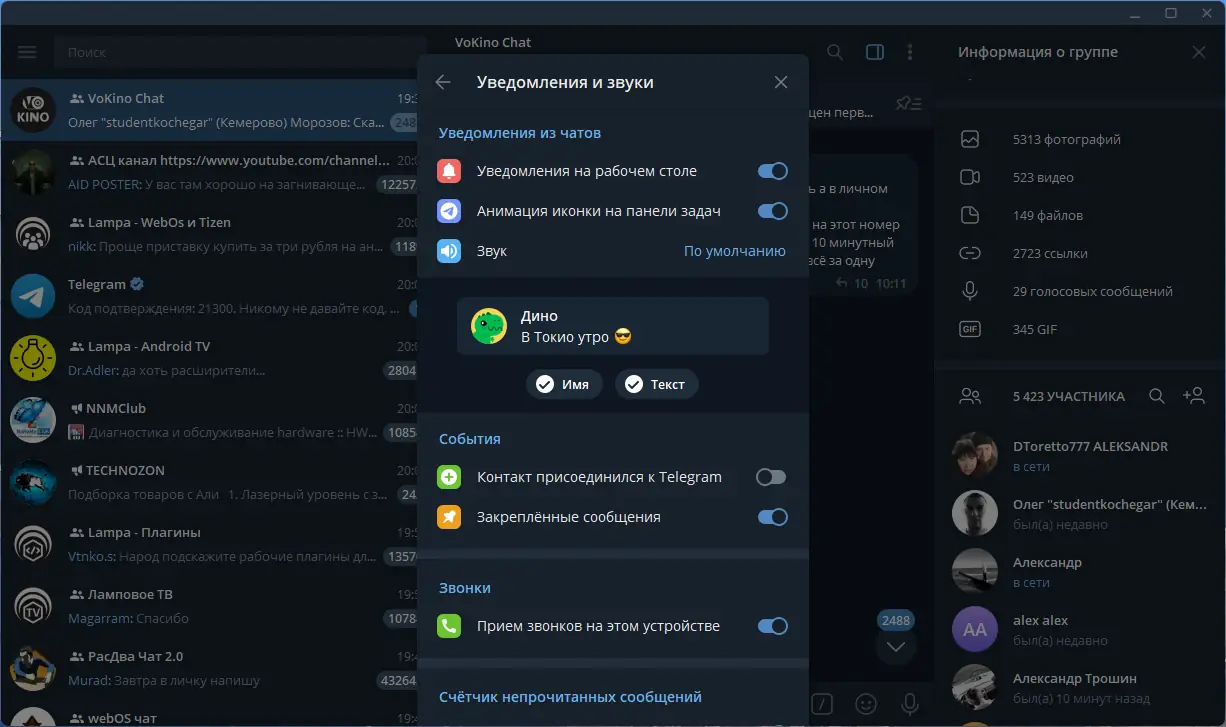
Task: Open the three-dot chat options menu
Action: pos(909,52)
